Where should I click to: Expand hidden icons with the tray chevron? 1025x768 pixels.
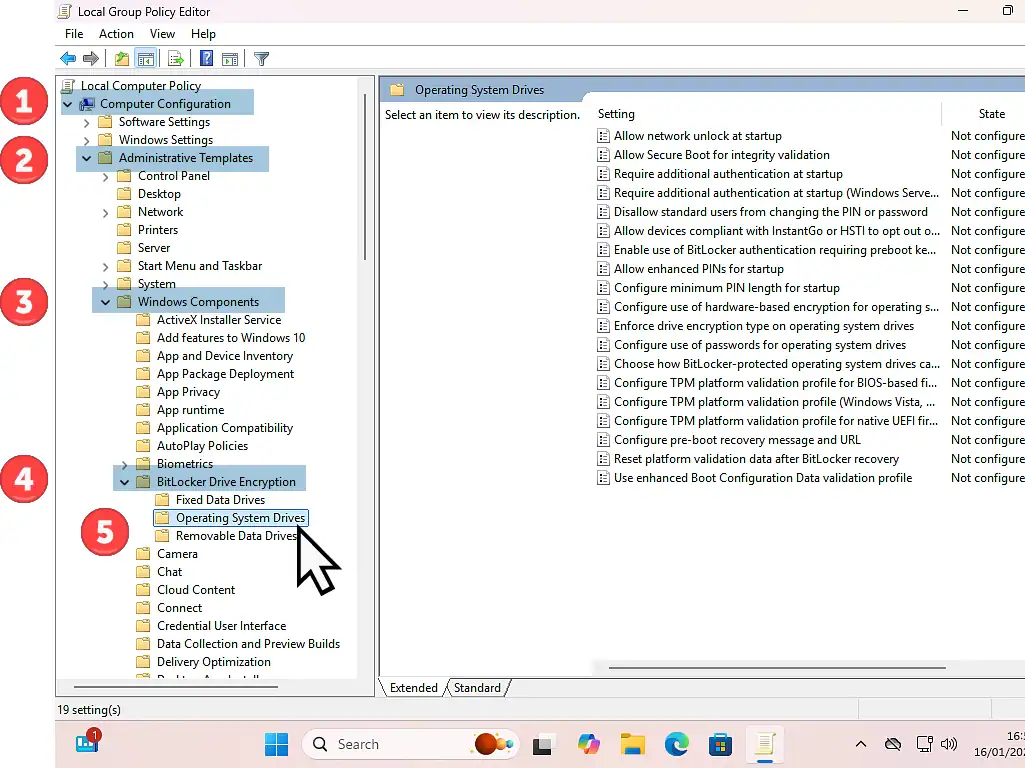pos(861,744)
